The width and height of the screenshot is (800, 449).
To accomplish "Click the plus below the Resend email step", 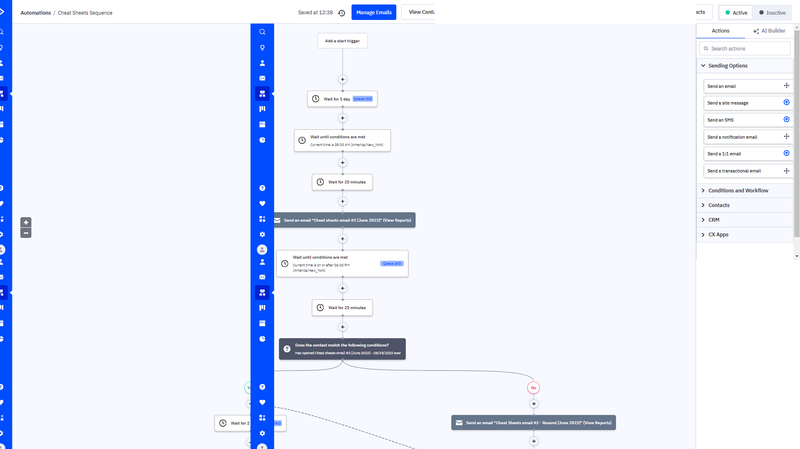I will coord(534,441).
